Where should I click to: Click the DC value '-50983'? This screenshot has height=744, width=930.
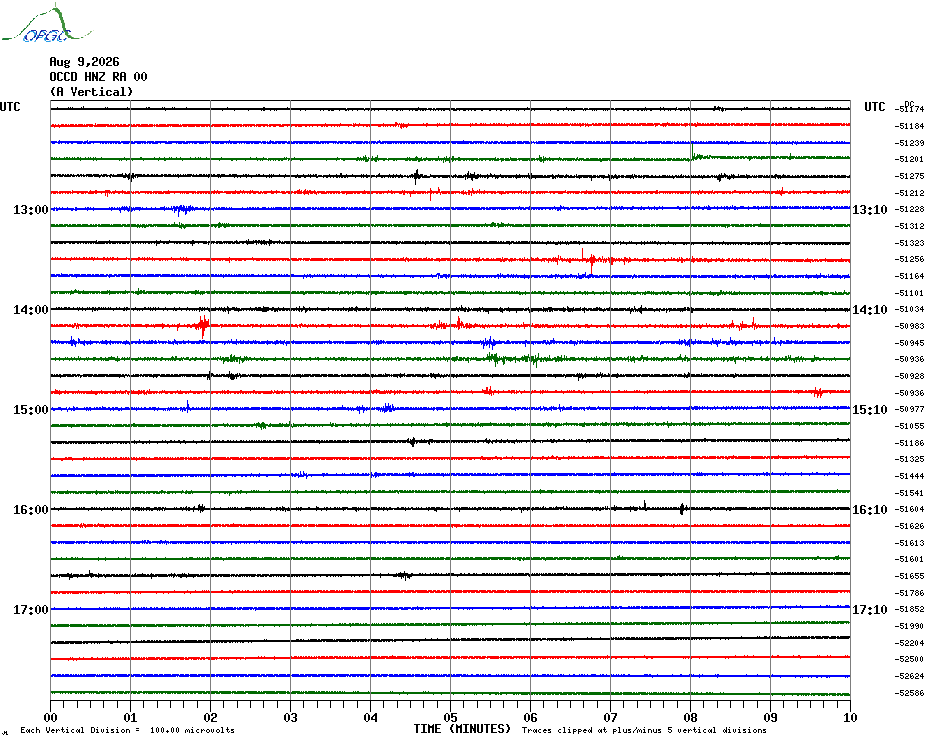[910, 326]
